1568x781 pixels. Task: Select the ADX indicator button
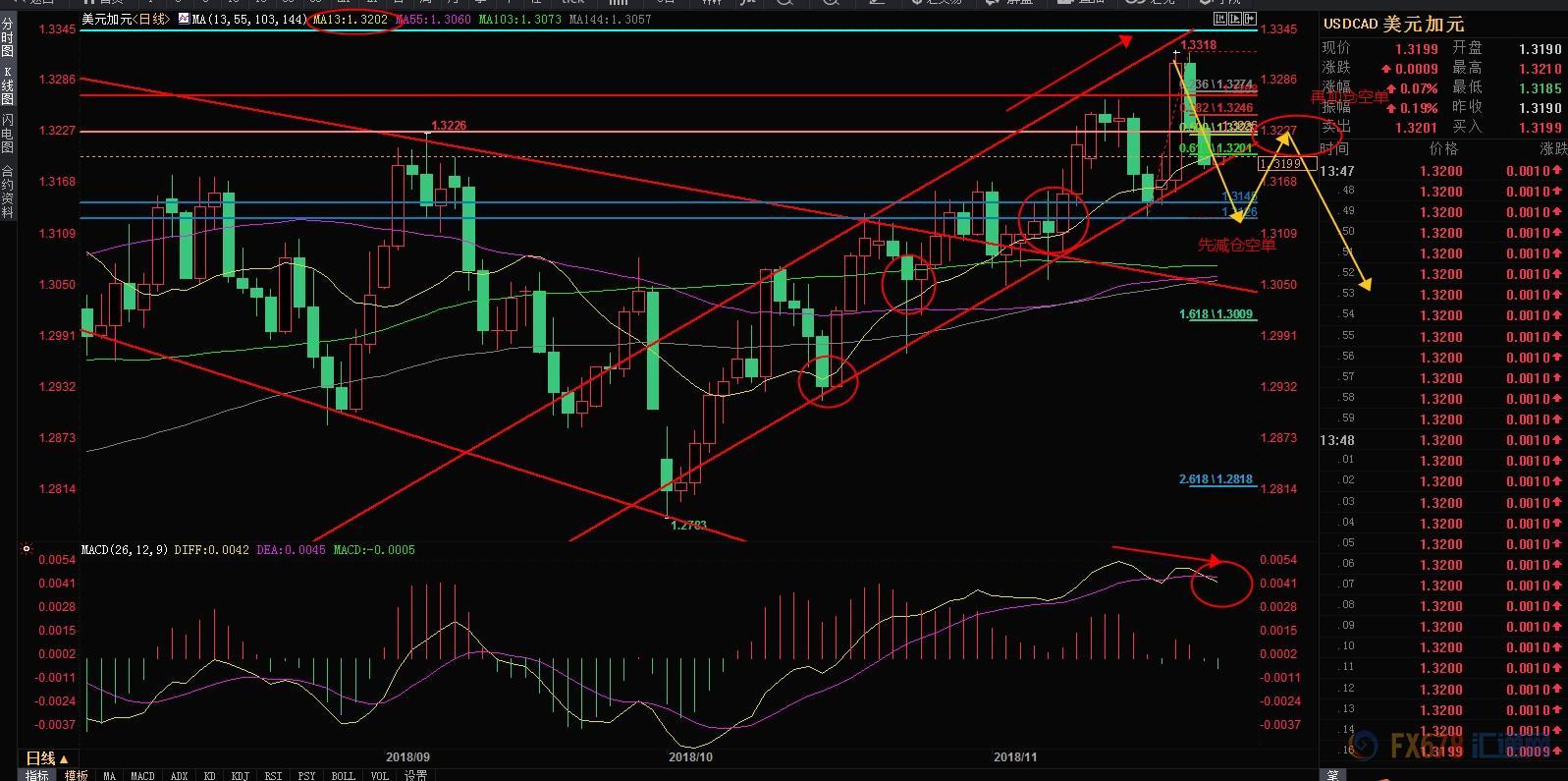pos(179,775)
